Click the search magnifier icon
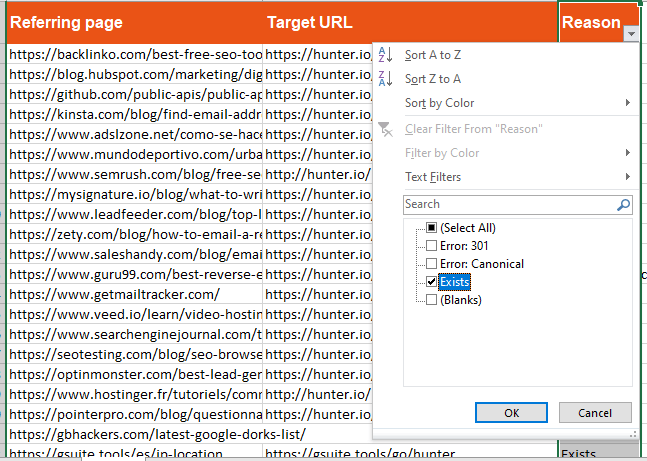This screenshot has height=461, width=647. point(623,204)
